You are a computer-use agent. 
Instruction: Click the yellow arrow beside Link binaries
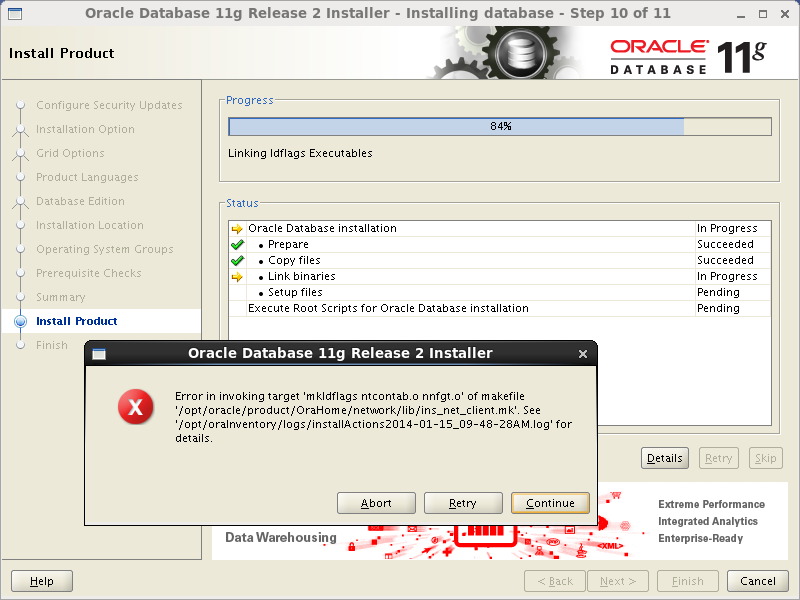pos(239,276)
